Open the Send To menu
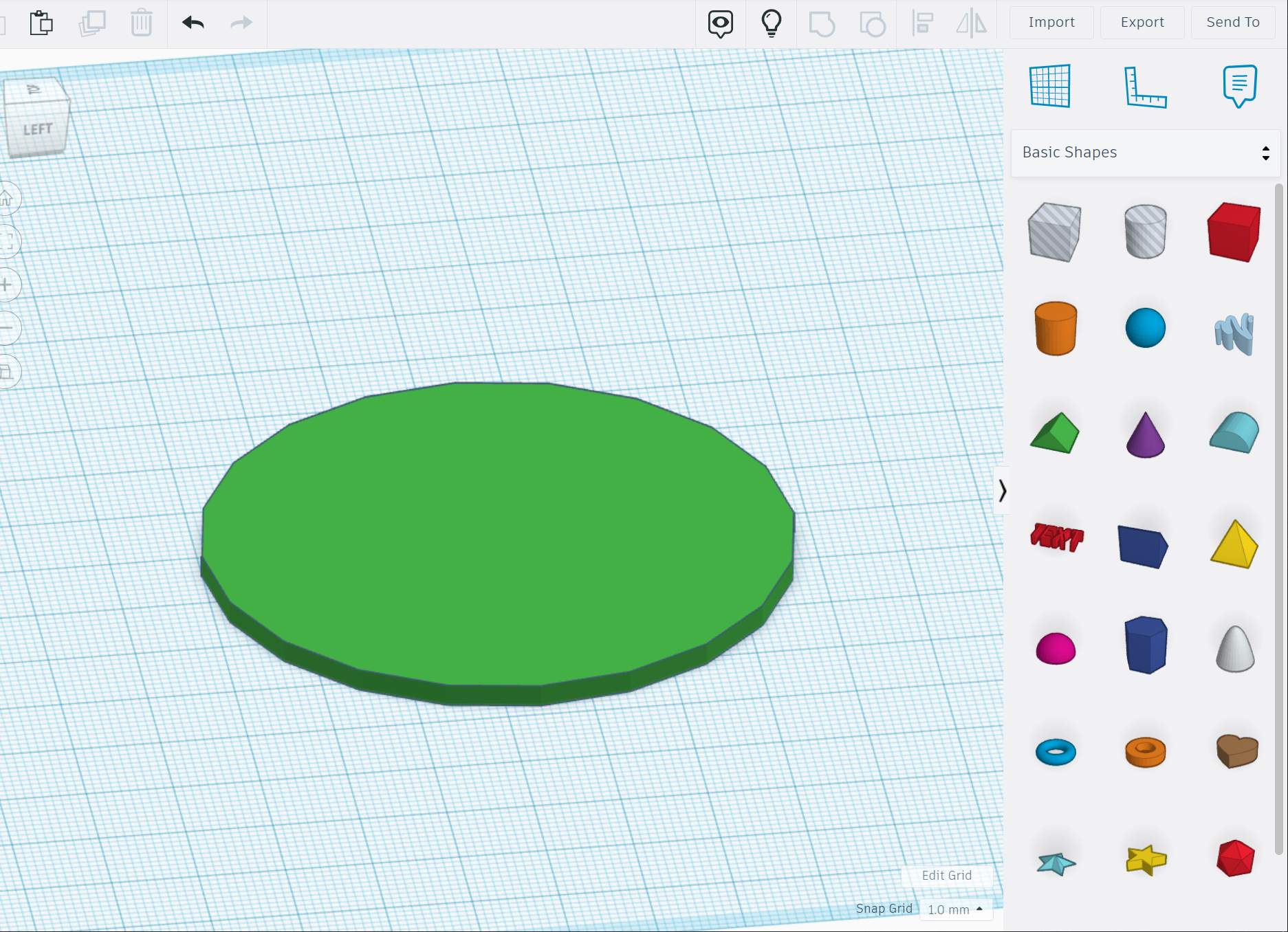Viewport: 1288px width, 932px height. coord(1232,22)
